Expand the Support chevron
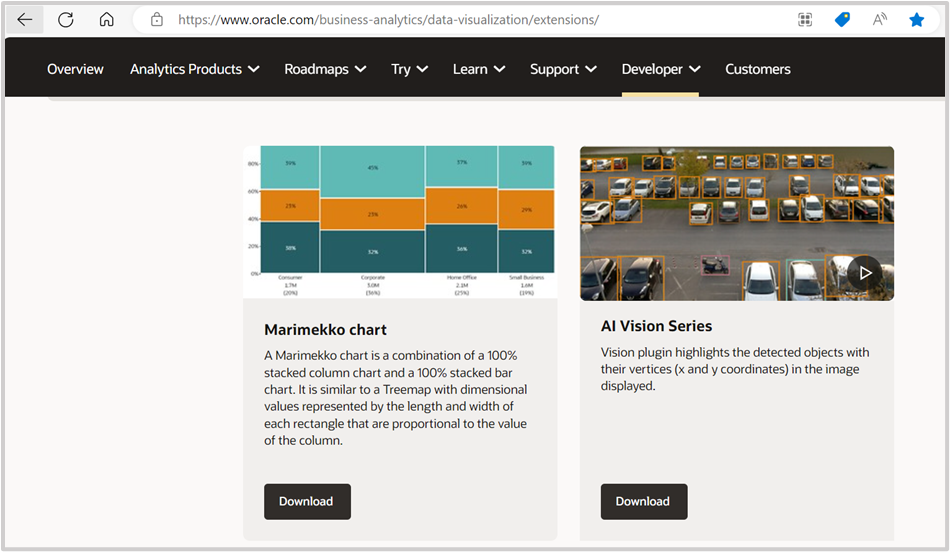 (591, 69)
